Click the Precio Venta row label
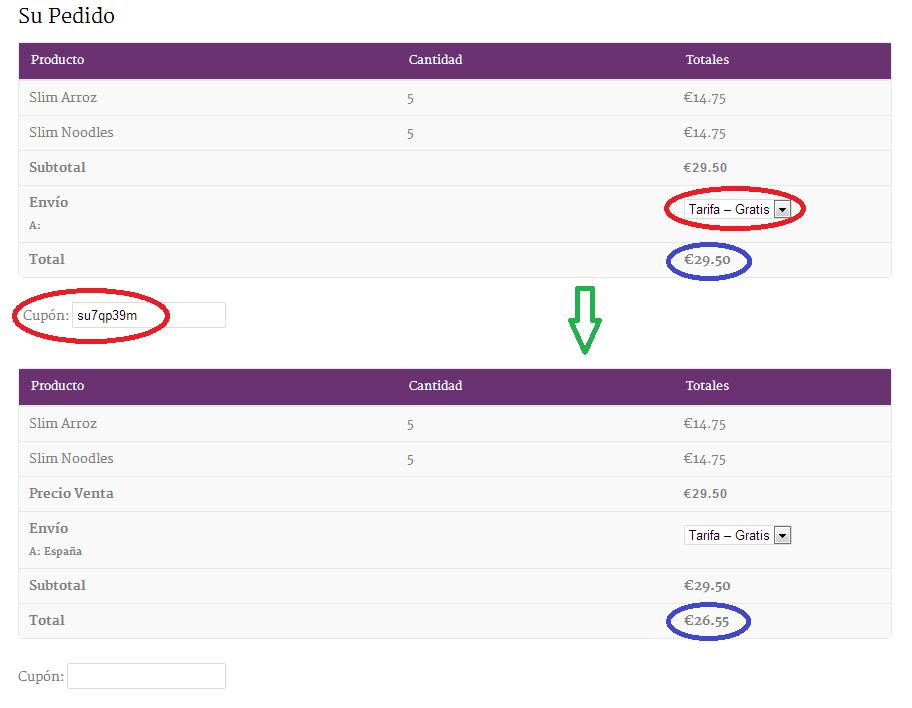 click(71, 493)
